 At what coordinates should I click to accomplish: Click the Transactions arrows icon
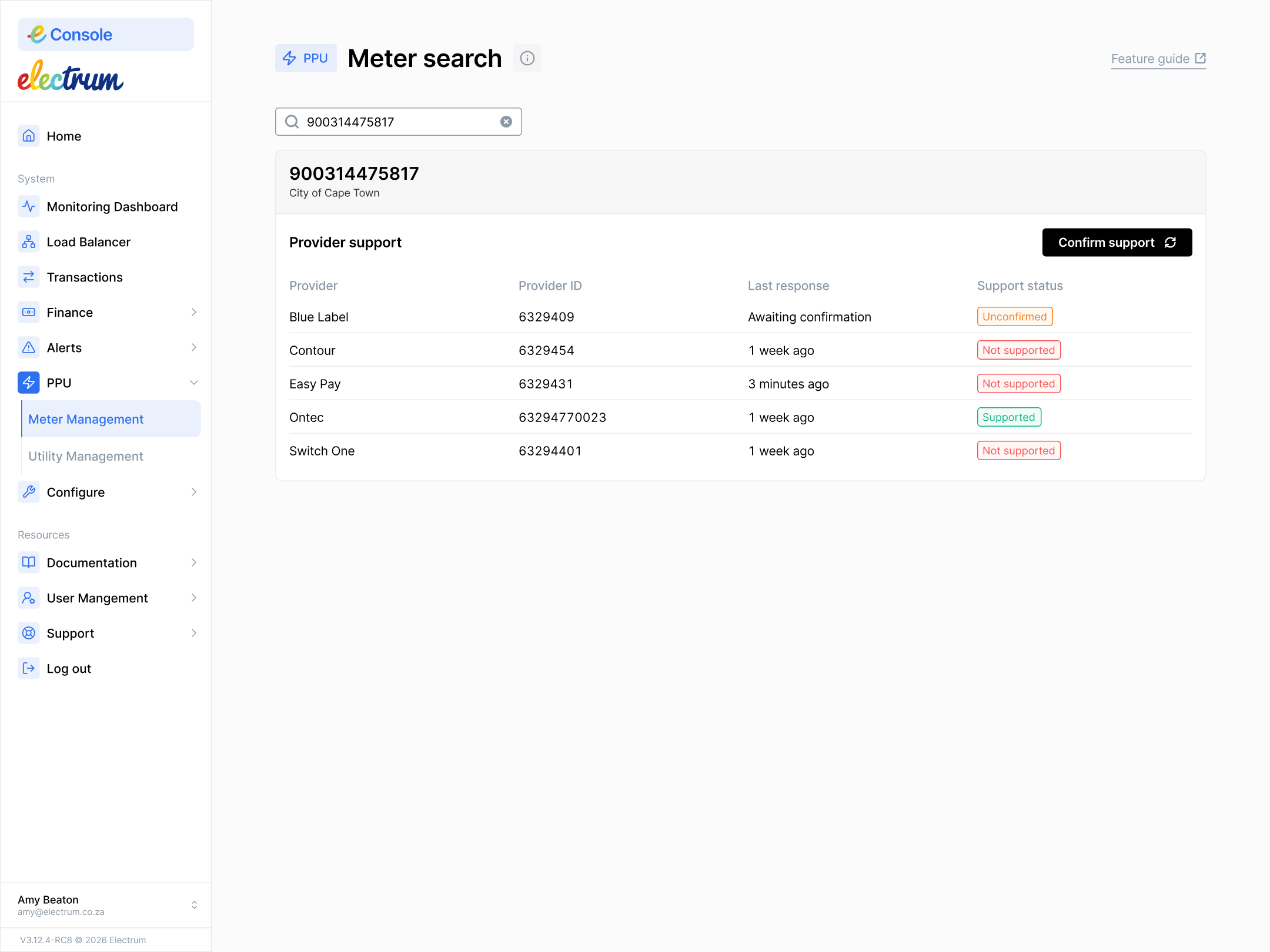[x=29, y=277]
